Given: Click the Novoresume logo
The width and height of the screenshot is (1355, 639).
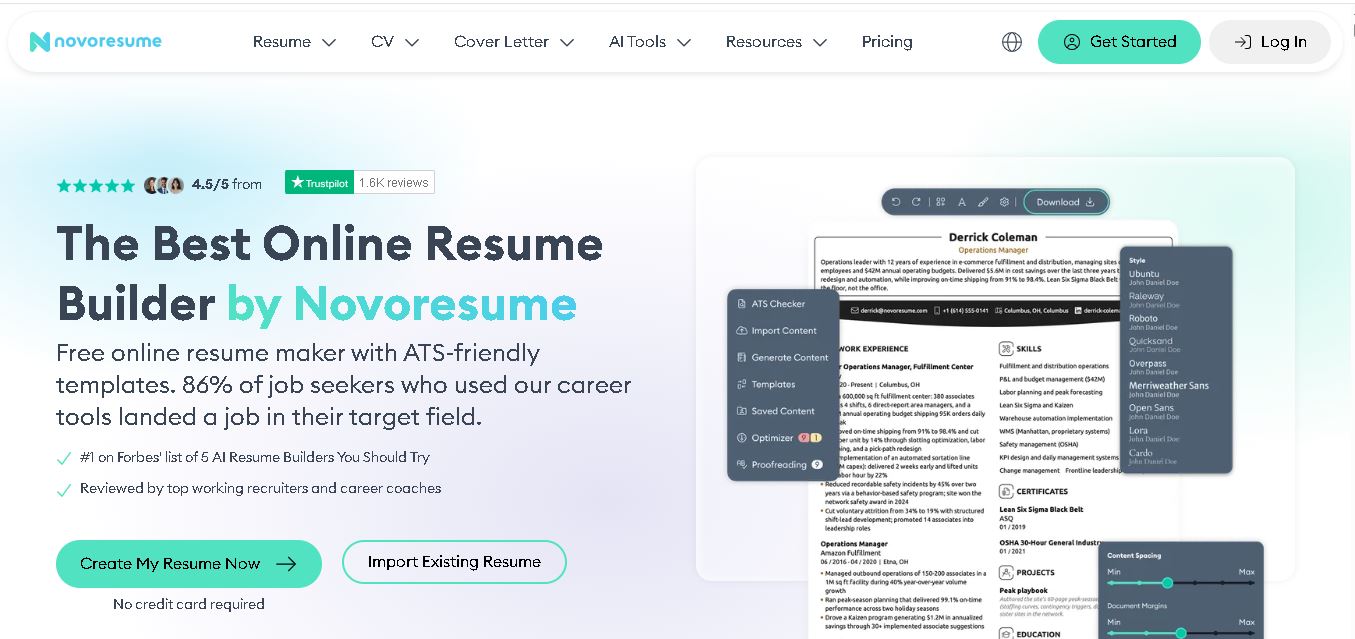Looking at the screenshot, I should (x=96, y=41).
